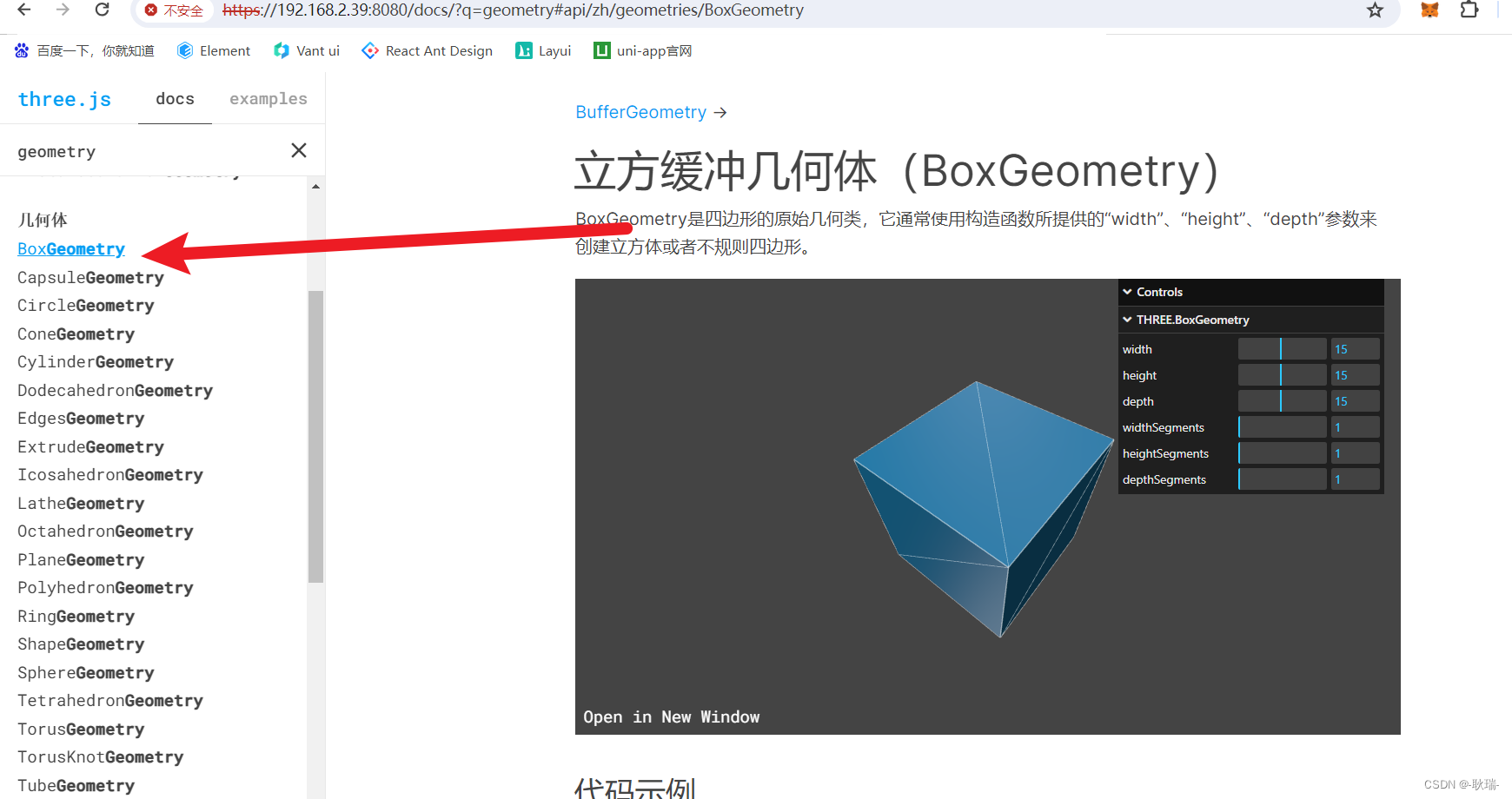Open the React Ant Design bookmark

[428, 51]
